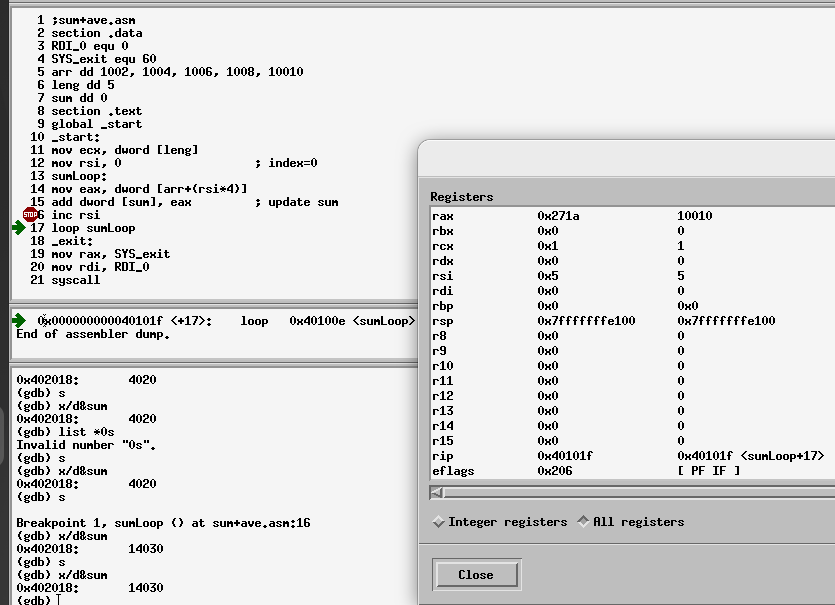835x605 pixels.
Task: Select the rsi register row
Action: click(x=633, y=275)
